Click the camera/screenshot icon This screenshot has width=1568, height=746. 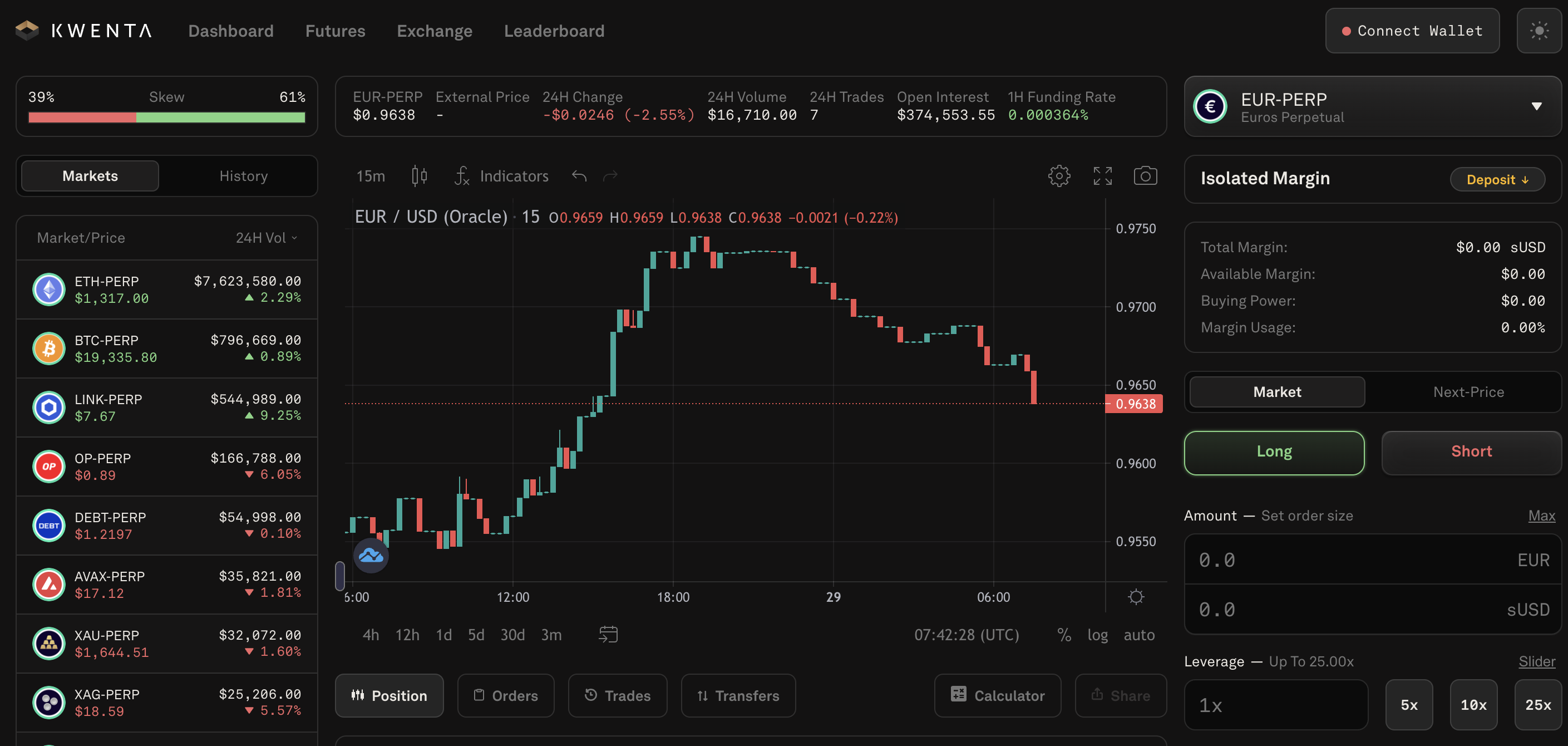(x=1146, y=175)
